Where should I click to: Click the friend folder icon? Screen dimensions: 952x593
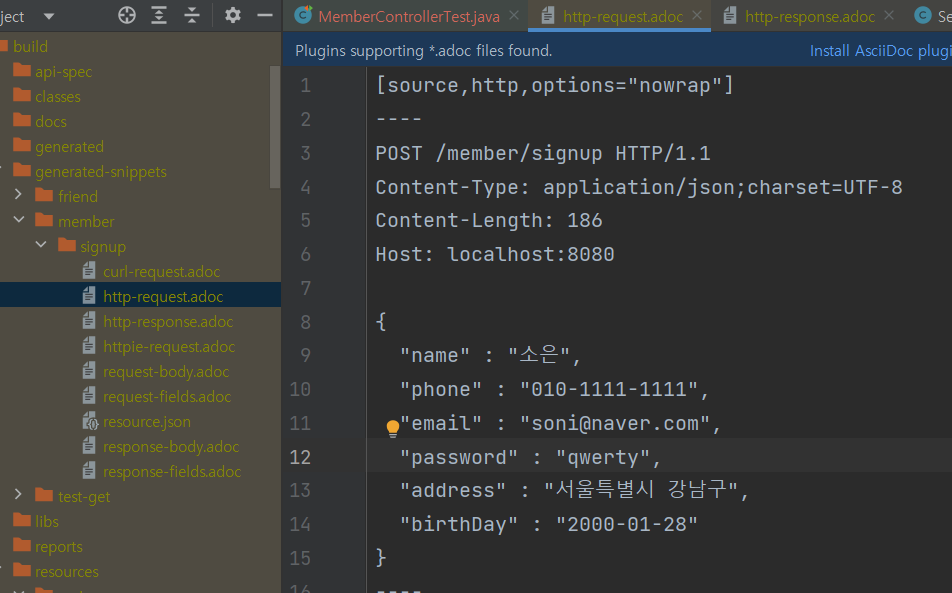click(44, 195)
